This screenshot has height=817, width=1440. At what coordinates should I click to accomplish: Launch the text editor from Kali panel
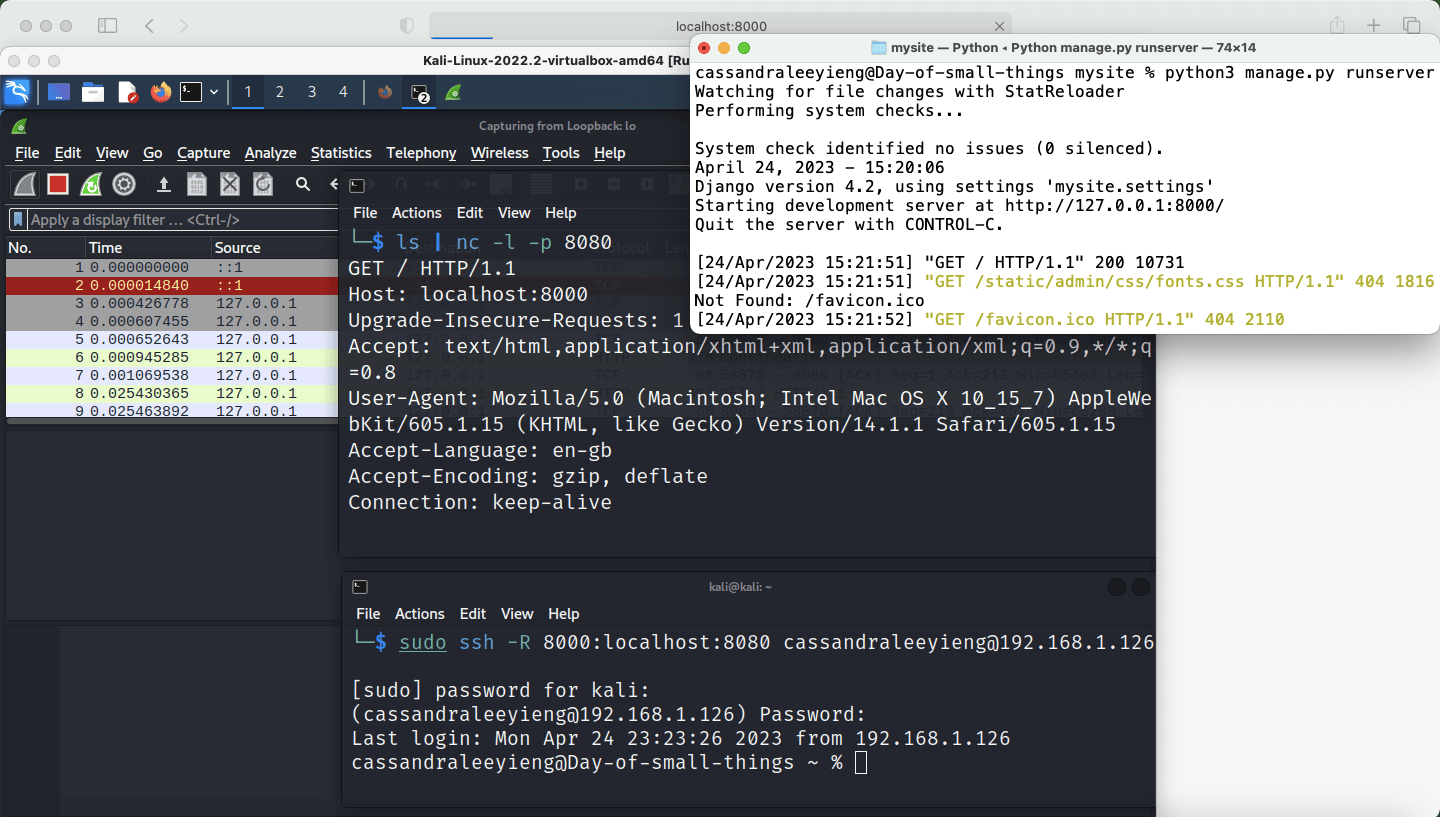click(x=128, y=92)
